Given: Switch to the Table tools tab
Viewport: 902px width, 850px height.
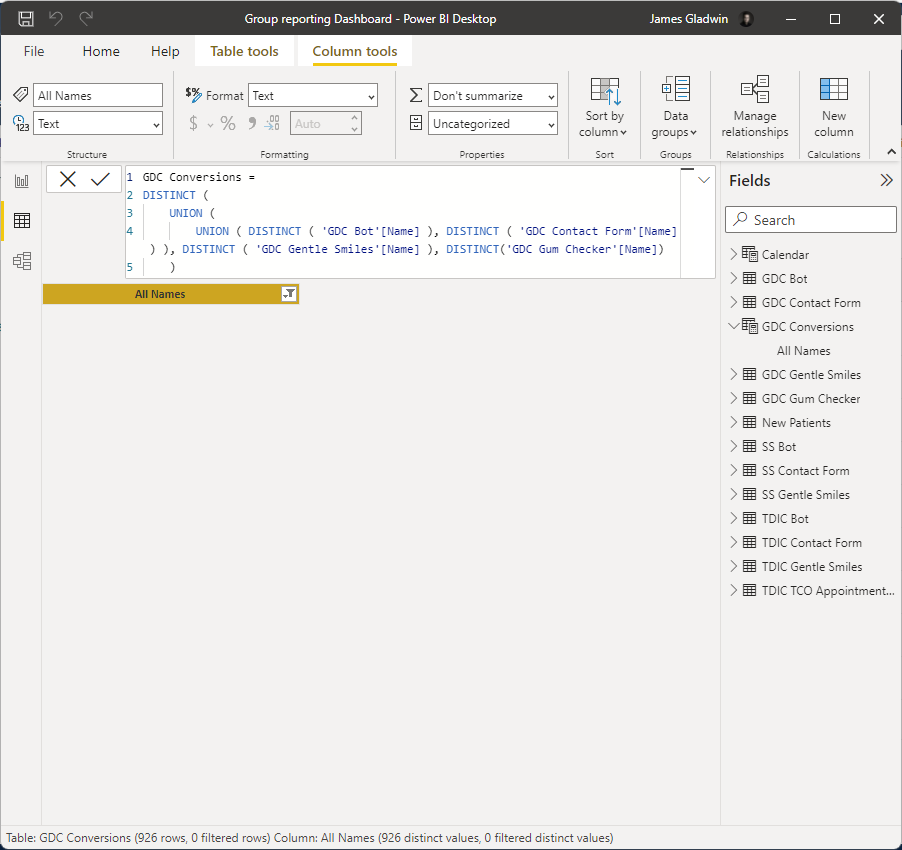Looking at the screenshot, I should coord(244,51).
